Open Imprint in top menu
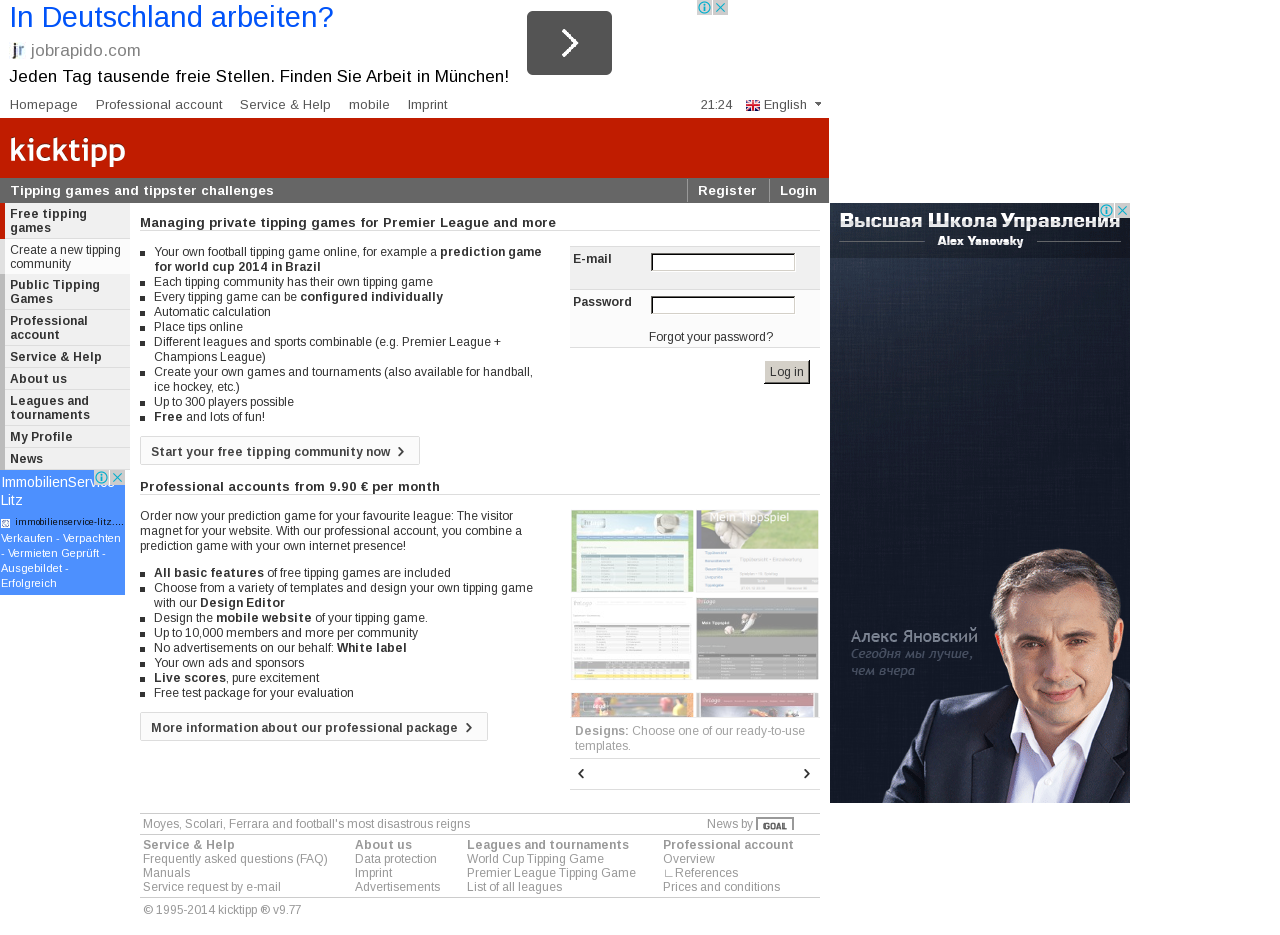 [427, 105]
